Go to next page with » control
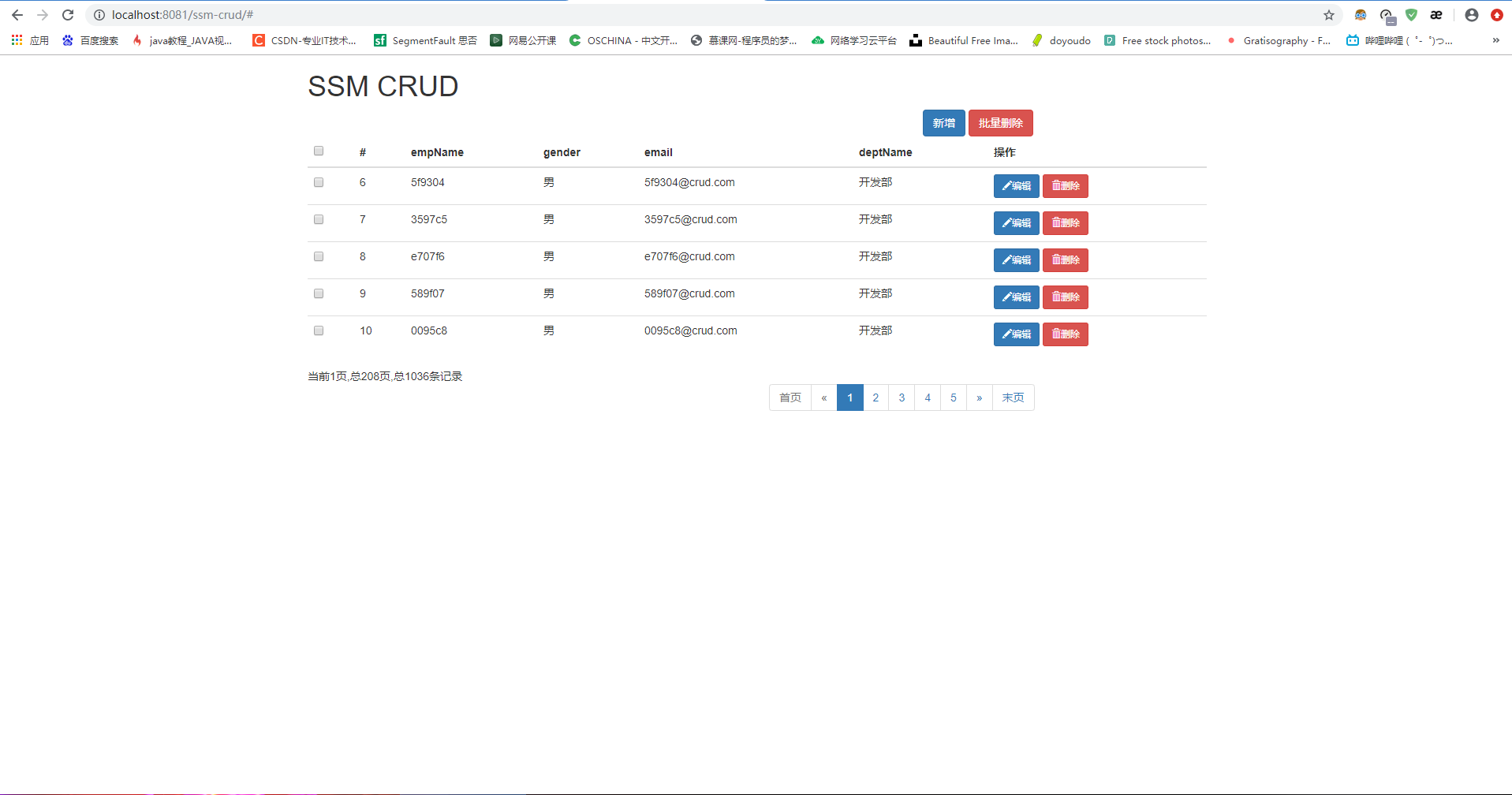Image resolution: width=1512 pixels, height=795 pixels. pyautogui.click(x=980, y=397)
